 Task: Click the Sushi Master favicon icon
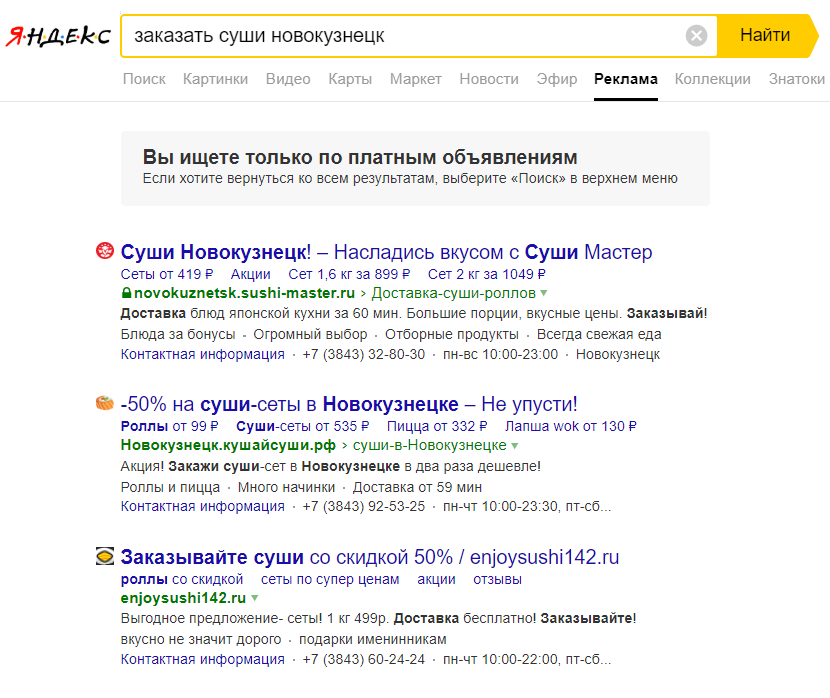point(105,250)
